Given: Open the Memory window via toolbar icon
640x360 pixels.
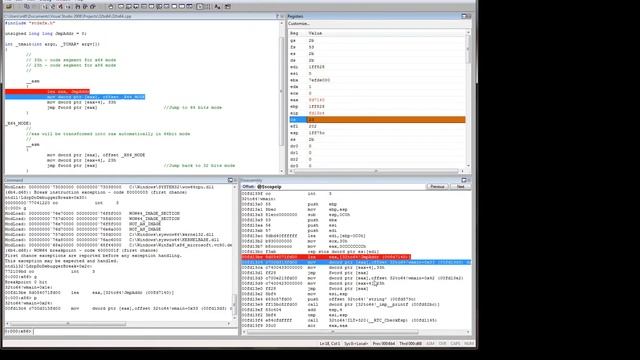Looking at the screenshot, I should [151, 7].
